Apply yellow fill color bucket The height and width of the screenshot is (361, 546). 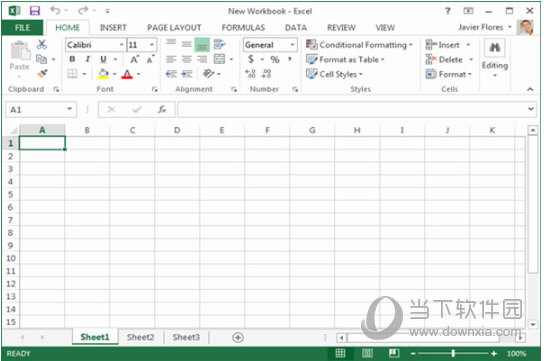[x=103, y=73]
